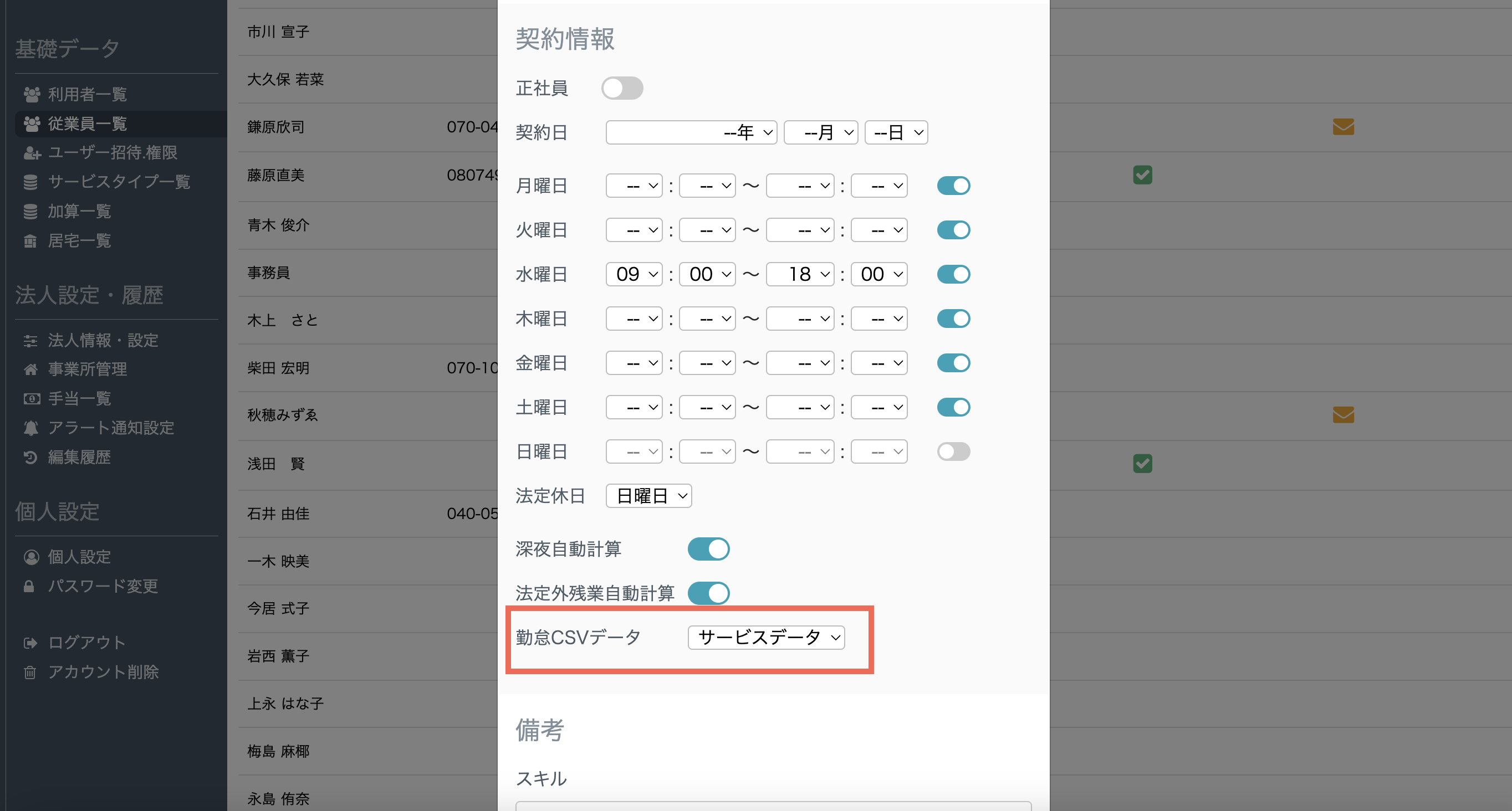The width and height of the screenshot is (1512, 811).
Task: Enable the 正社員 toggle
Action: (622, 88)
